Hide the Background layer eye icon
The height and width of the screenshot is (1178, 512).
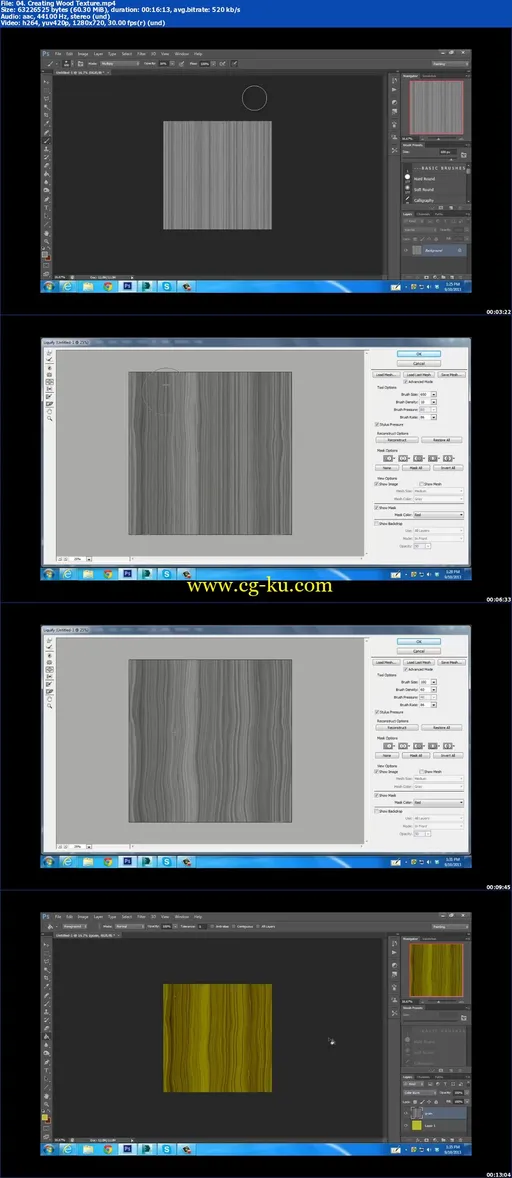[x=405, y=250]
